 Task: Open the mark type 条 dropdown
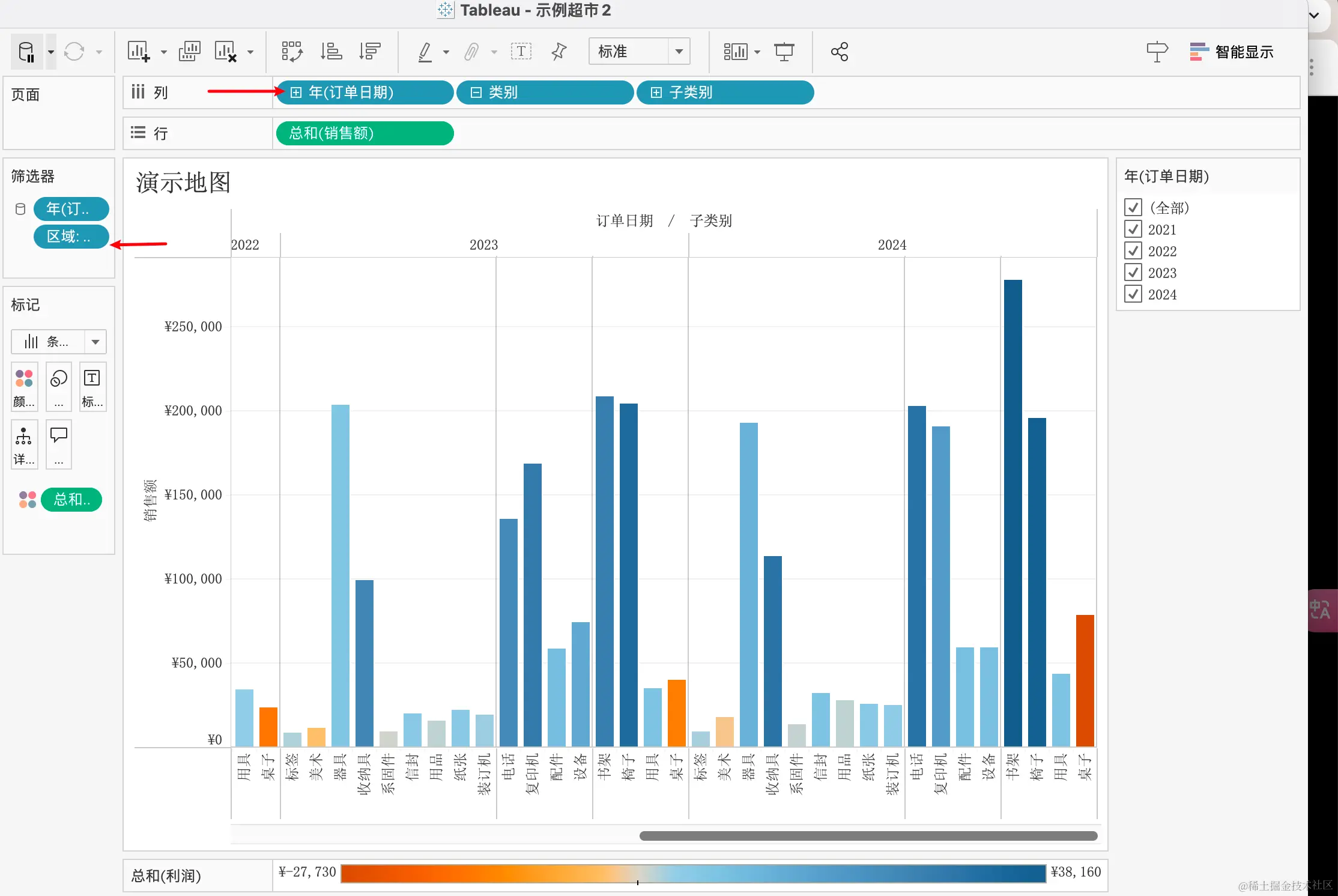tap(95, 342)
